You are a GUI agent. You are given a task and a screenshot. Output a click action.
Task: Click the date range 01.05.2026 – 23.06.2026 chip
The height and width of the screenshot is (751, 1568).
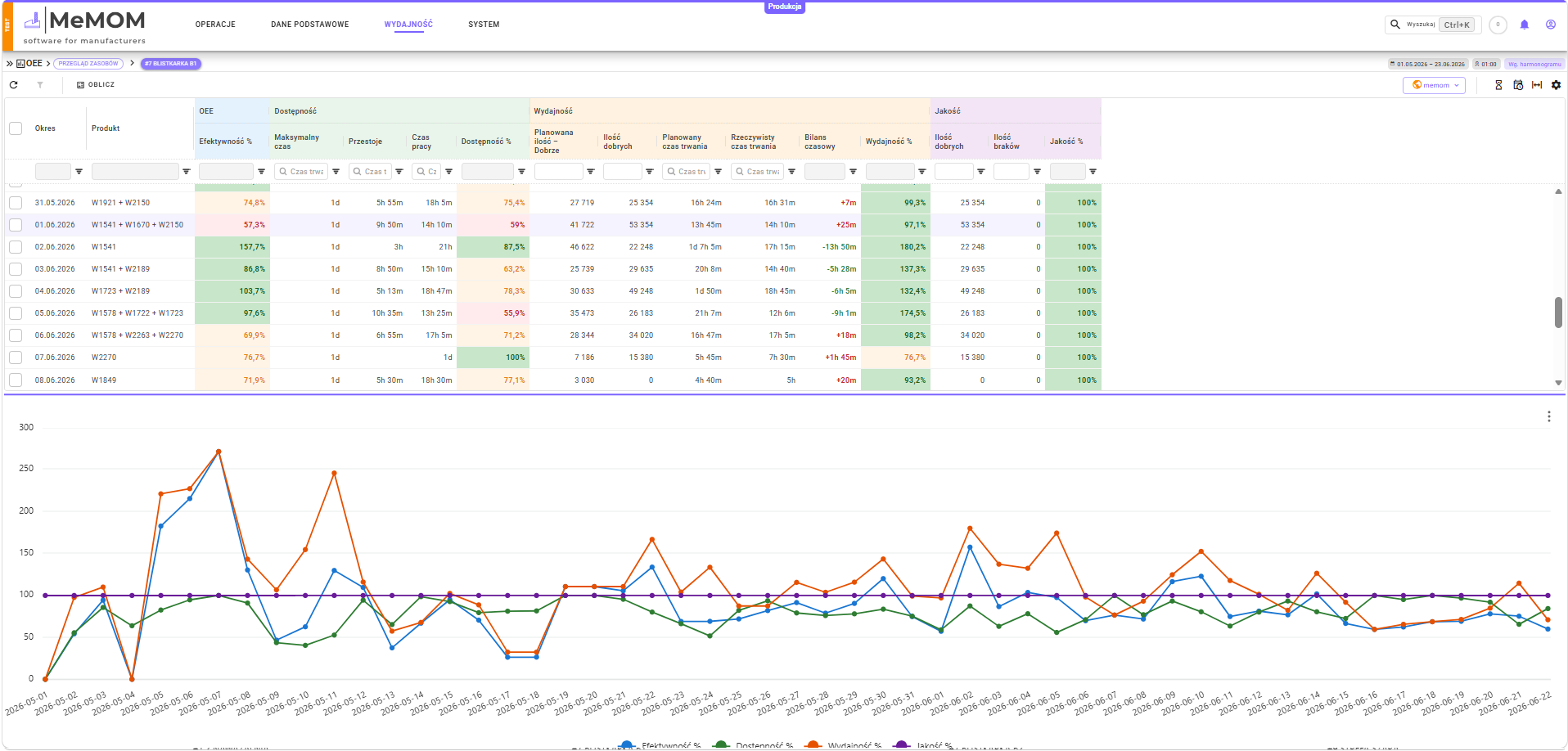pos(1427,64)
